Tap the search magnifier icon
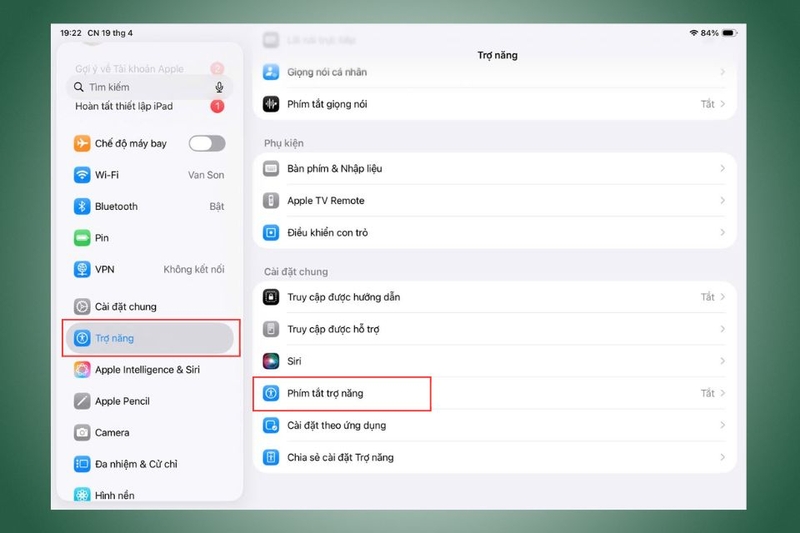The height and width of the screenshot is (533, 800). (x=79, y=87)
